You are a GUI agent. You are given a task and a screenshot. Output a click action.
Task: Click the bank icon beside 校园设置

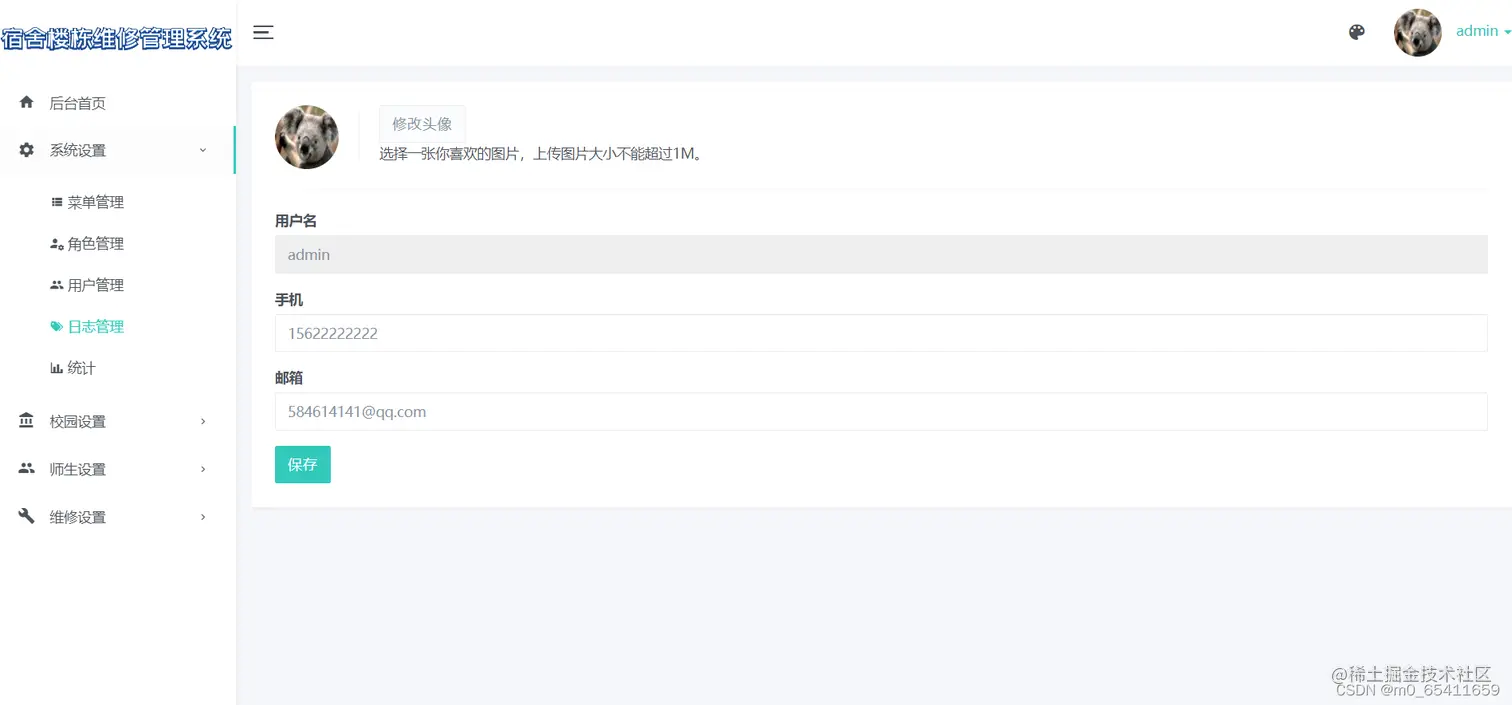click(x=27, y=421)
